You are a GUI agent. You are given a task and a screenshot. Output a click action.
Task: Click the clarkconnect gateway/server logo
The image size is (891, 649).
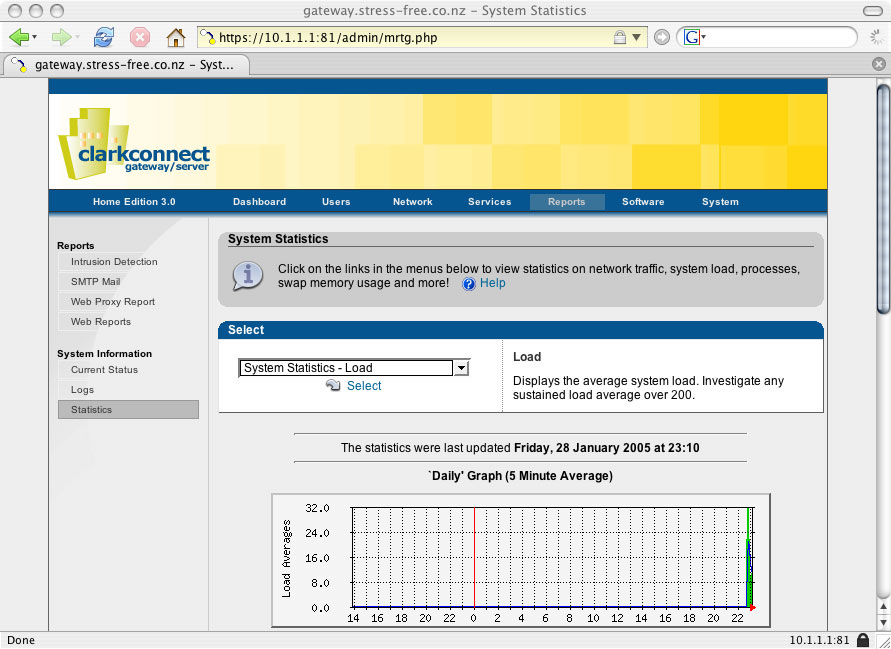(x=134, y=144)
